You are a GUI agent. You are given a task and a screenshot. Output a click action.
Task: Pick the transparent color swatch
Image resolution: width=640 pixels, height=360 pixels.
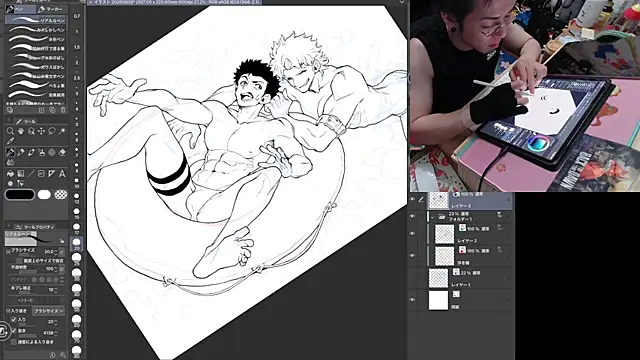click(61, 195)
